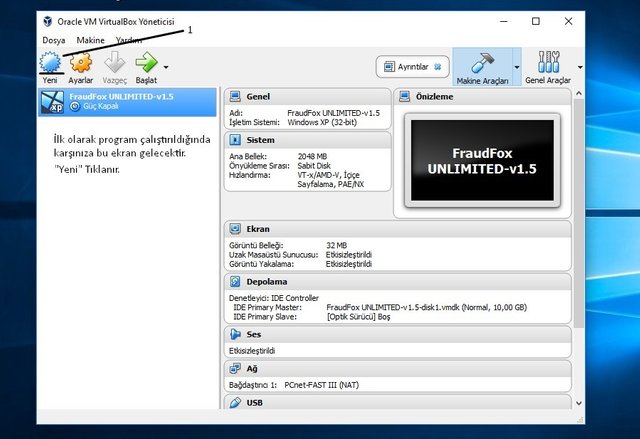Select Makine Araçları hammer tool
This screenshot has height=439, width=640.
[x=482, y=67]
